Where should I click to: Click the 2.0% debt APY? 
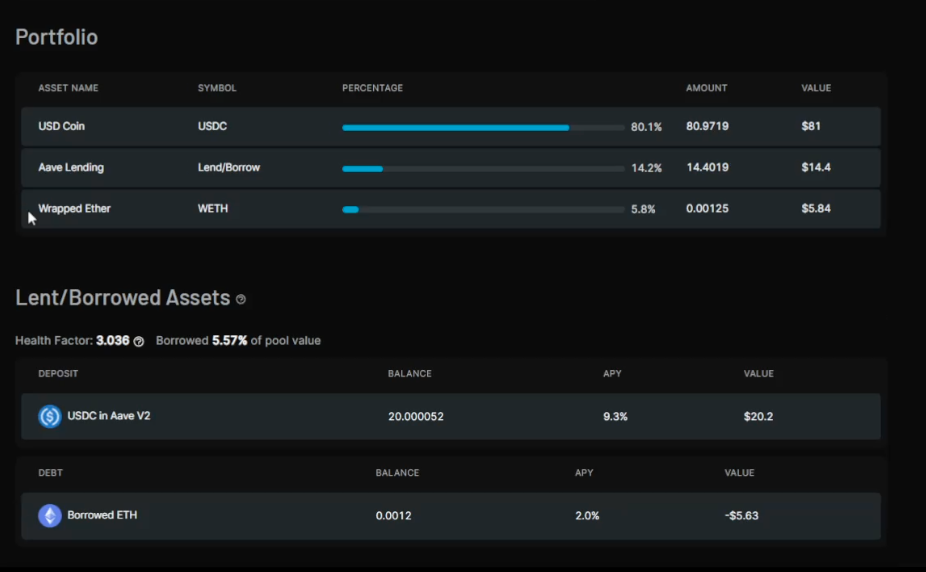(x=587, y=516)
